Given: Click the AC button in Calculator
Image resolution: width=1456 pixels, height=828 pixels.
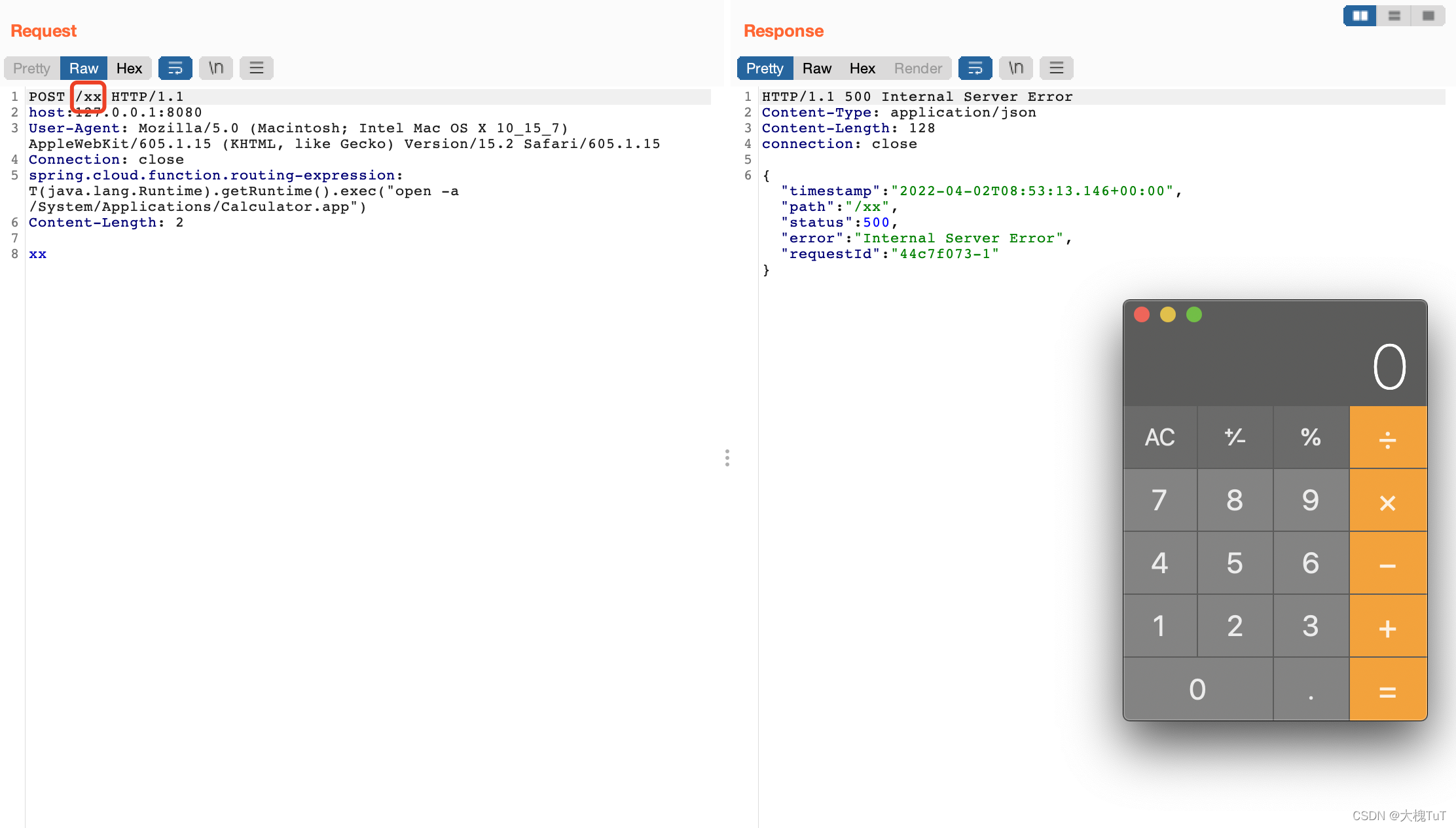Looking at the screenshot, I should coord(1160,437).
